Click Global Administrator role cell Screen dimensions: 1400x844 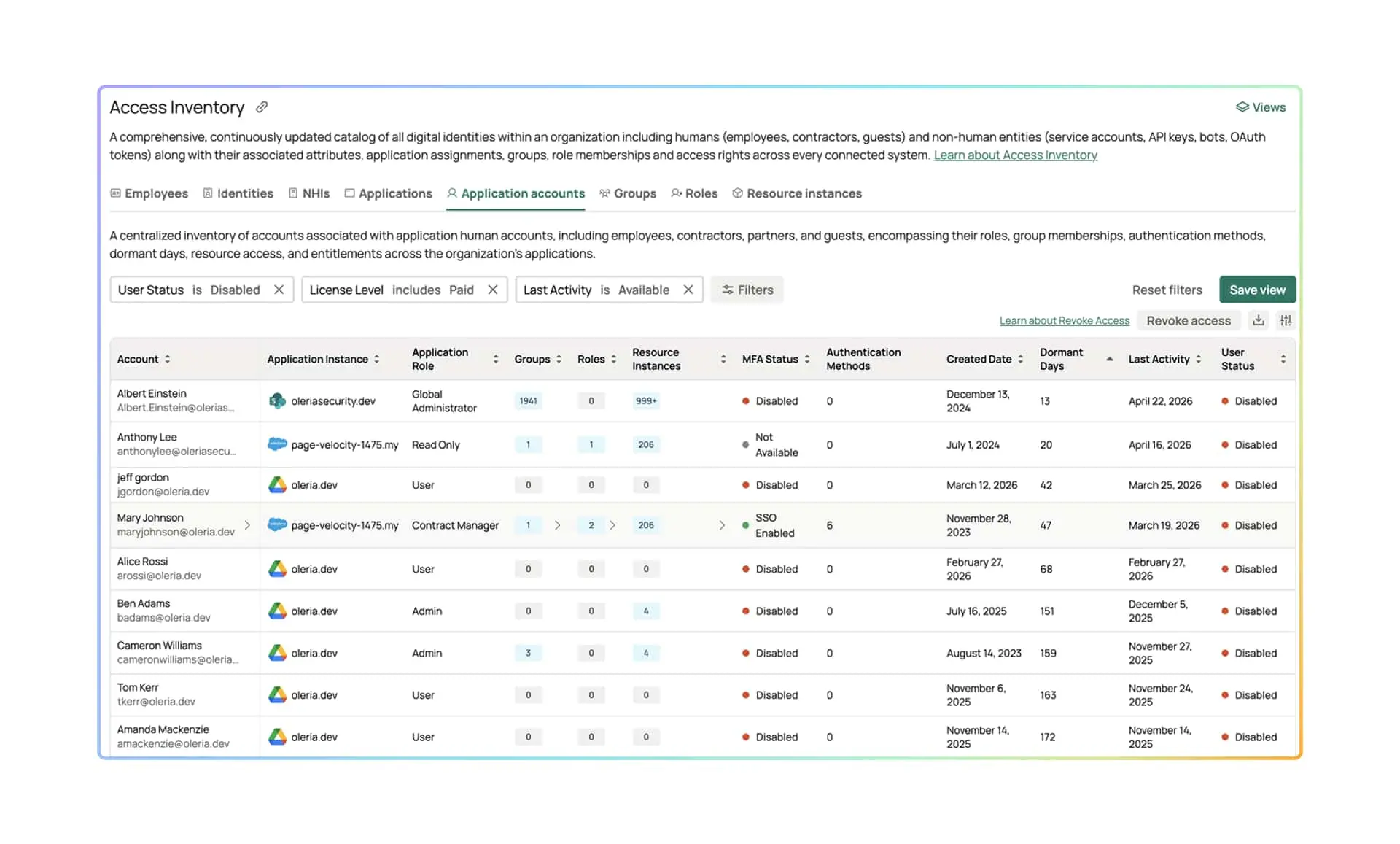tap(444, 401)
